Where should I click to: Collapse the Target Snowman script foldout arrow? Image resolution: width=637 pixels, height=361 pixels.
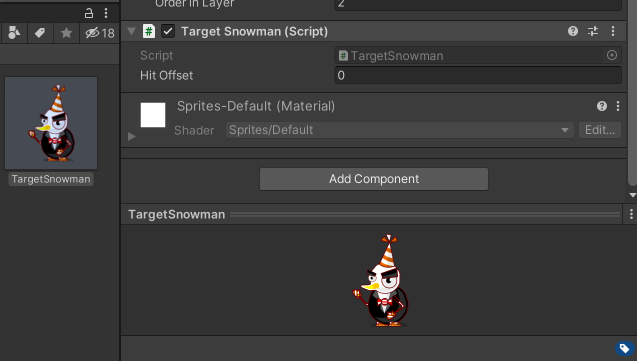coord(131,31)
